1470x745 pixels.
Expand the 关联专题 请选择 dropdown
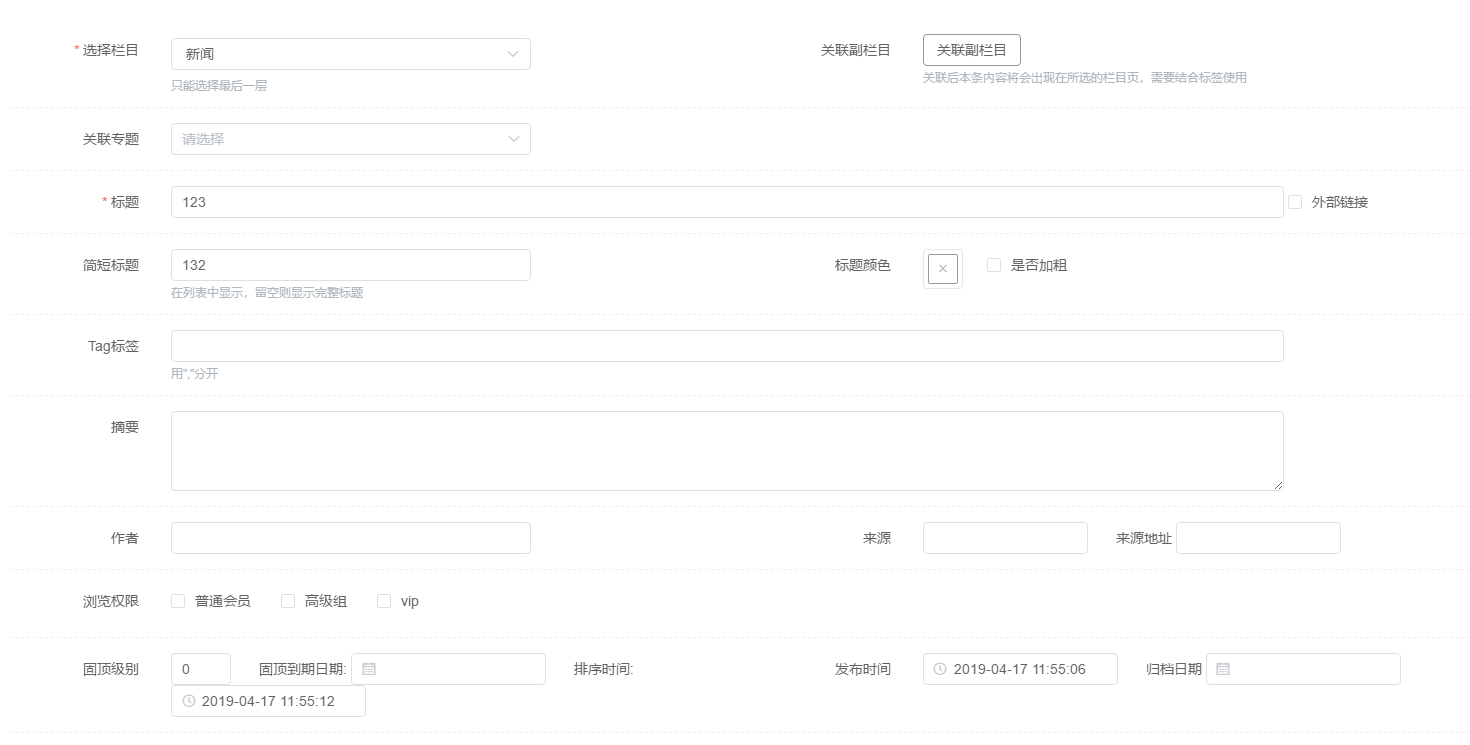pos(350,139)
